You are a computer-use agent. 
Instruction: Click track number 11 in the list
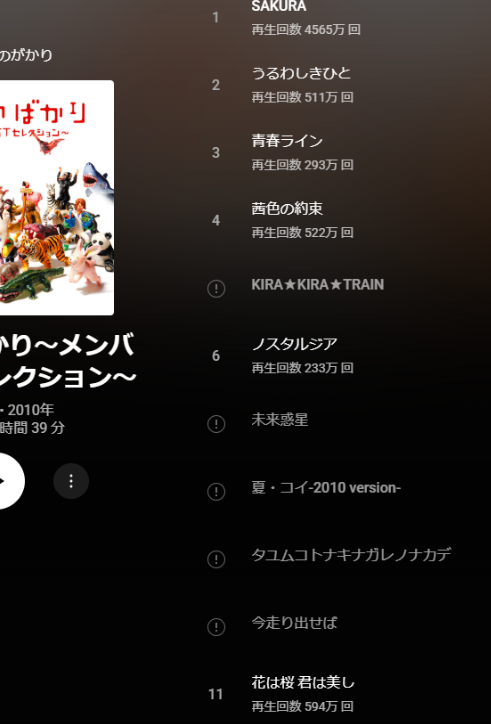(x=216, y=694)
